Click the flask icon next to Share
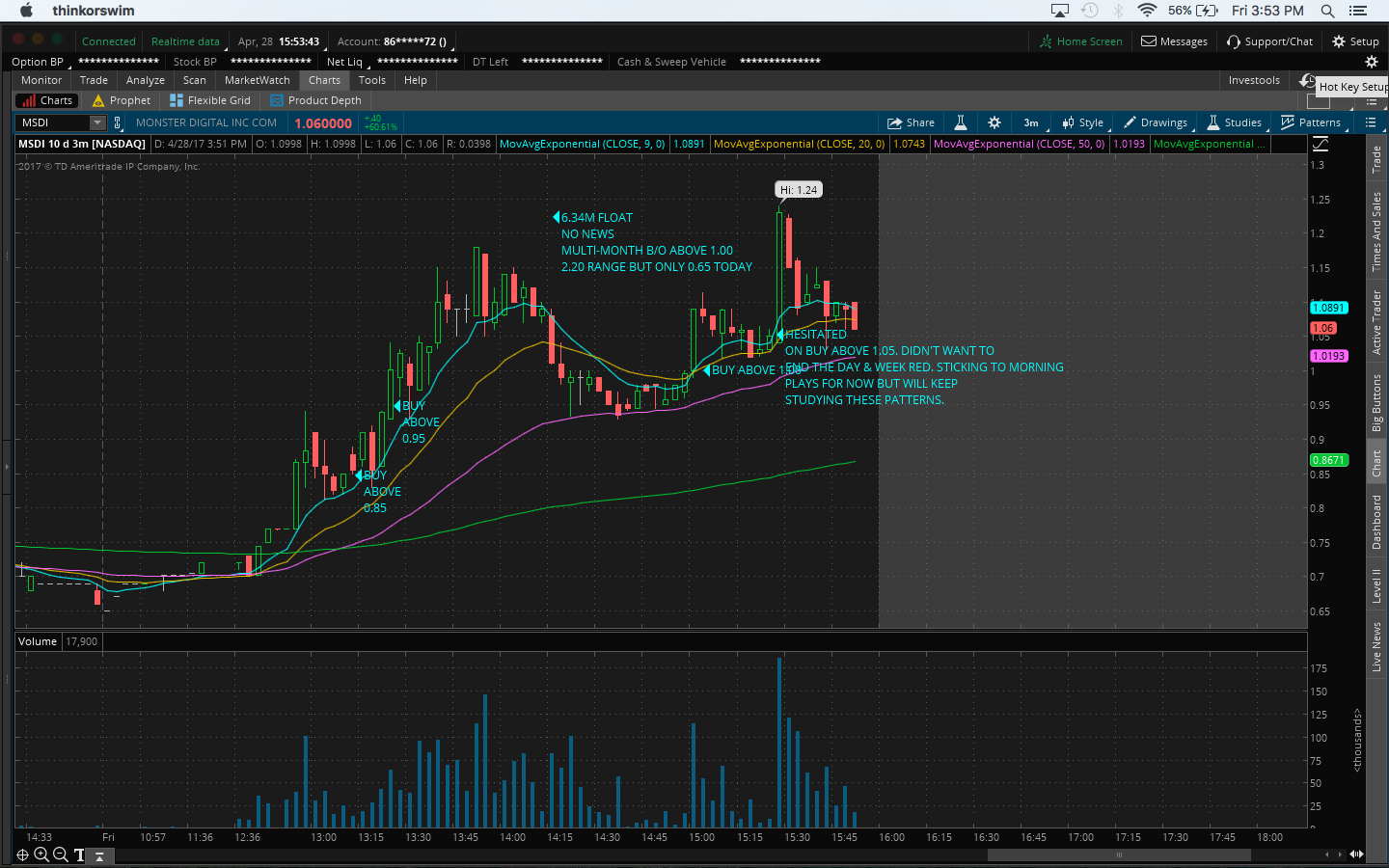 click(x=961, y=122)
